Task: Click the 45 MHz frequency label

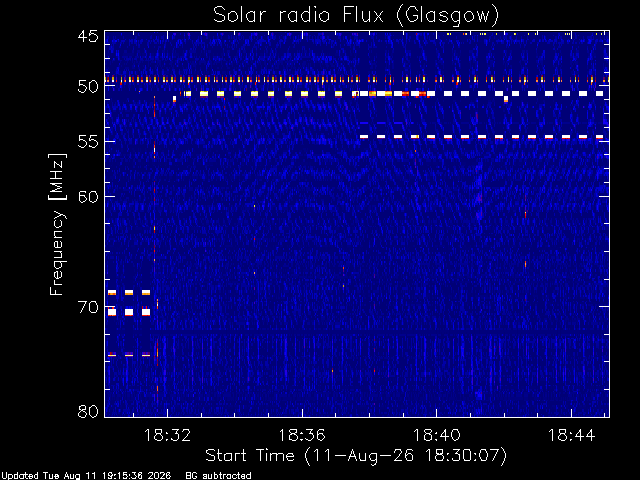Action: tap(88, 36)
